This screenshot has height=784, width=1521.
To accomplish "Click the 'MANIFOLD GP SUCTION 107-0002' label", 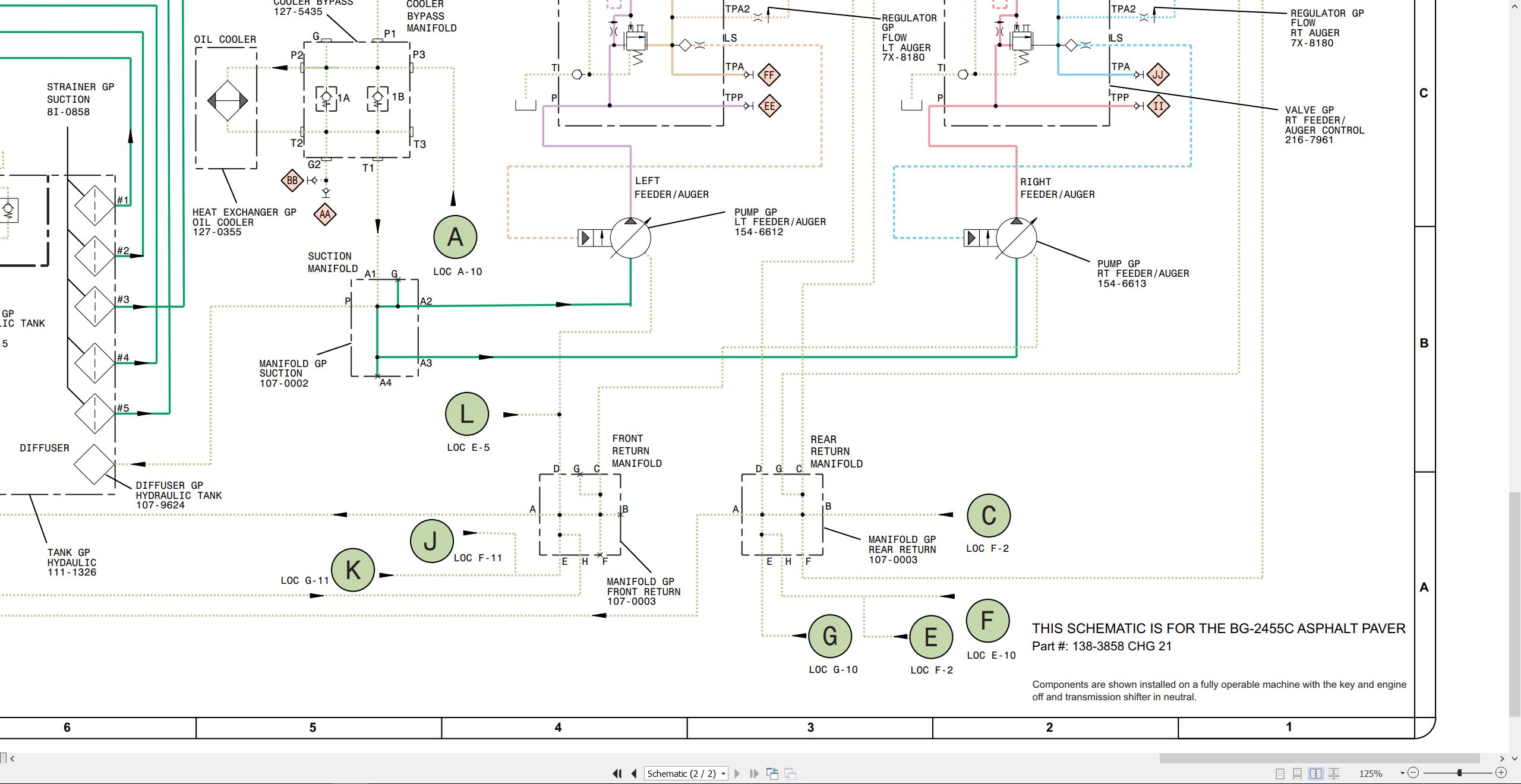I will (293, 374).
